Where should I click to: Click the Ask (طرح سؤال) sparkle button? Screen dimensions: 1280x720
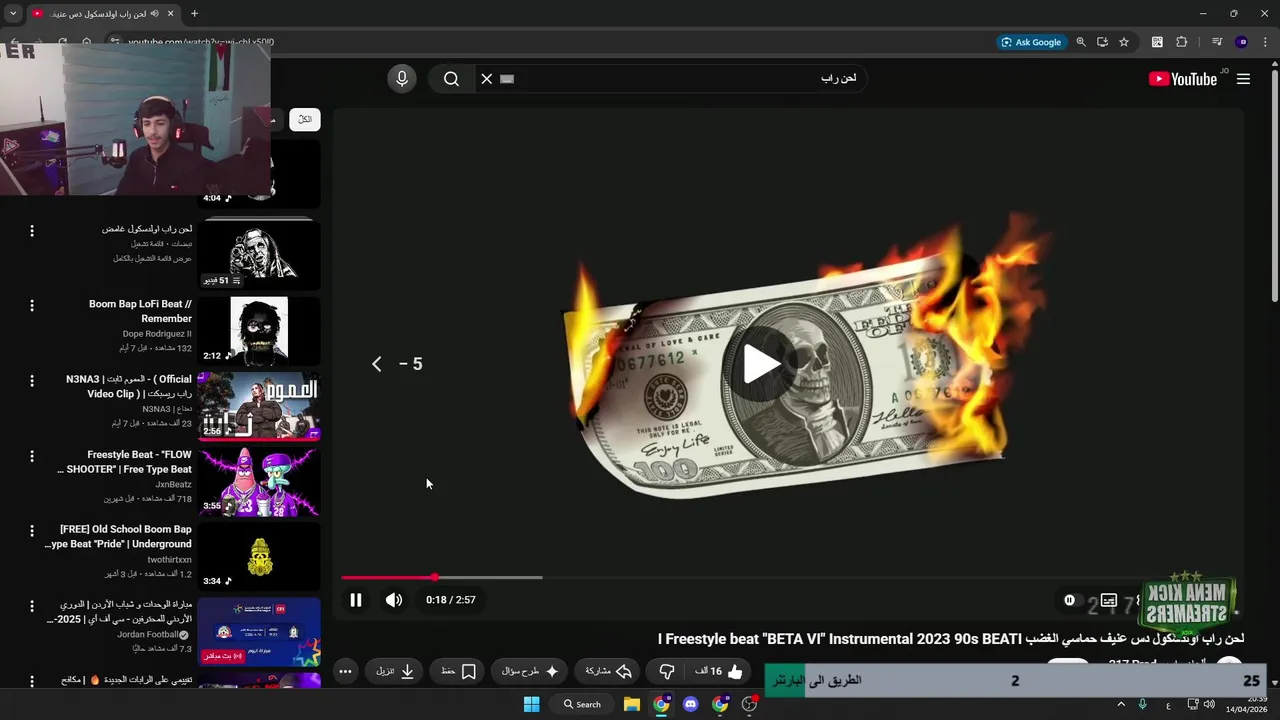point(530,671)
